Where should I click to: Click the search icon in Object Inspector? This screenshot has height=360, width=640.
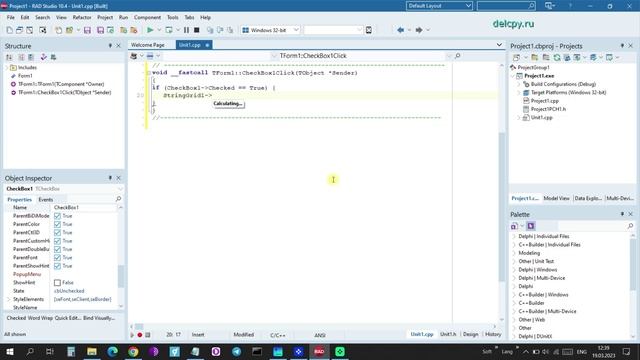(118, 199)
